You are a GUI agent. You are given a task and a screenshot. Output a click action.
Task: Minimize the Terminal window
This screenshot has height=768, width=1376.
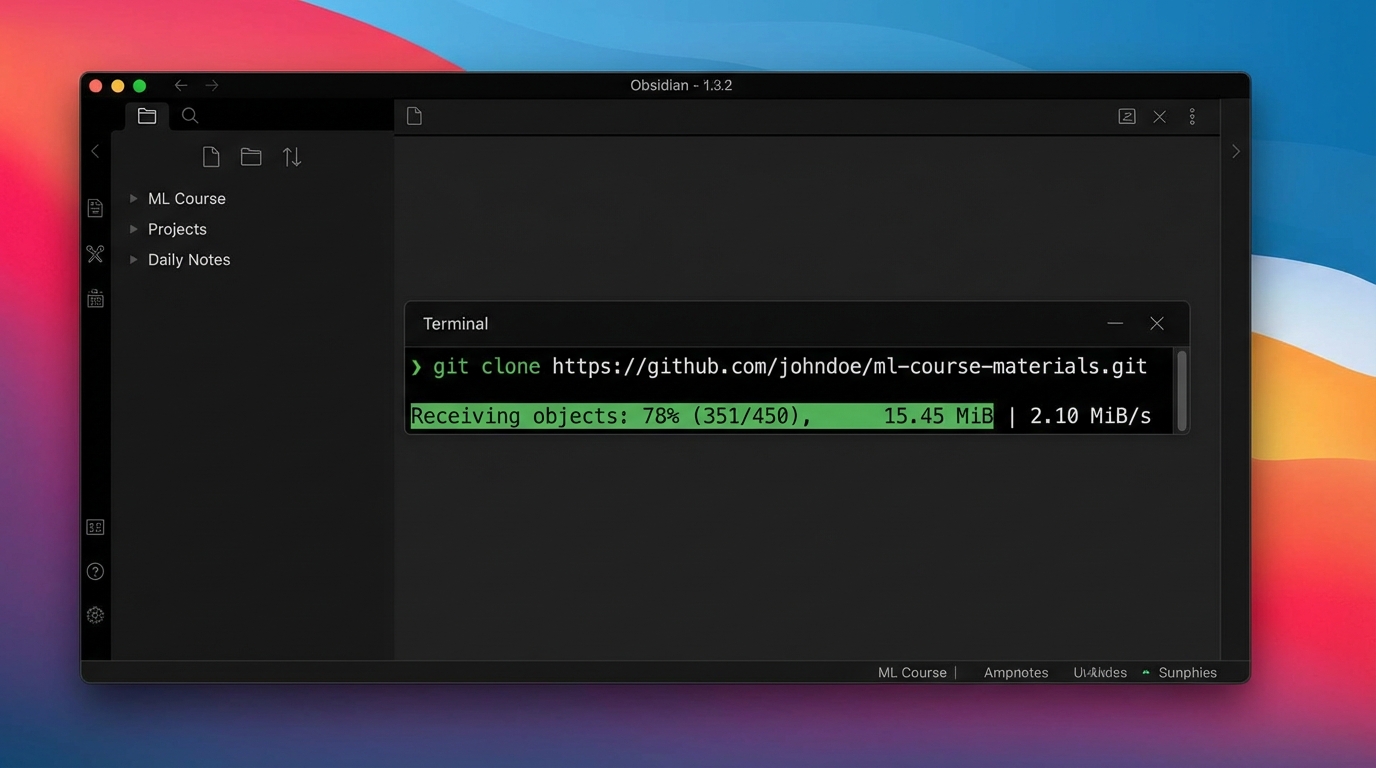point(1114,323)
